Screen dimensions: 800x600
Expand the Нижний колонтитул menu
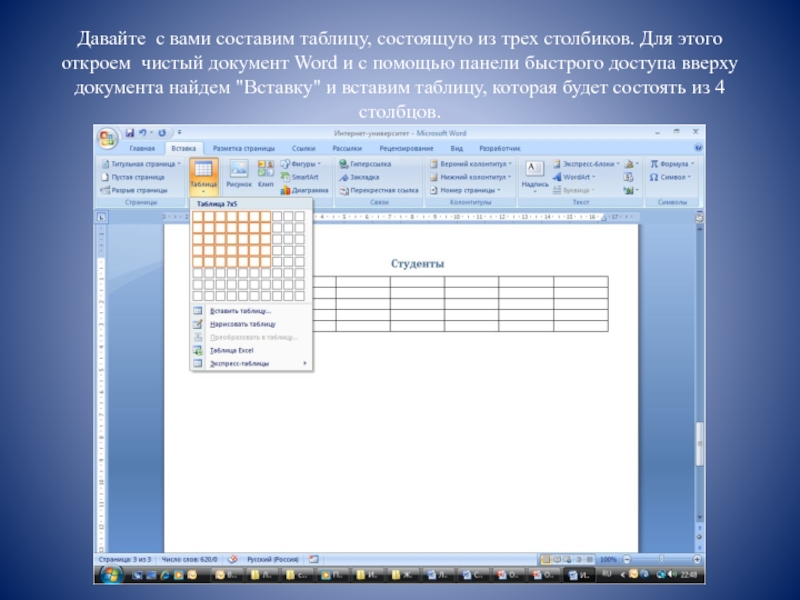click(470, 177)
